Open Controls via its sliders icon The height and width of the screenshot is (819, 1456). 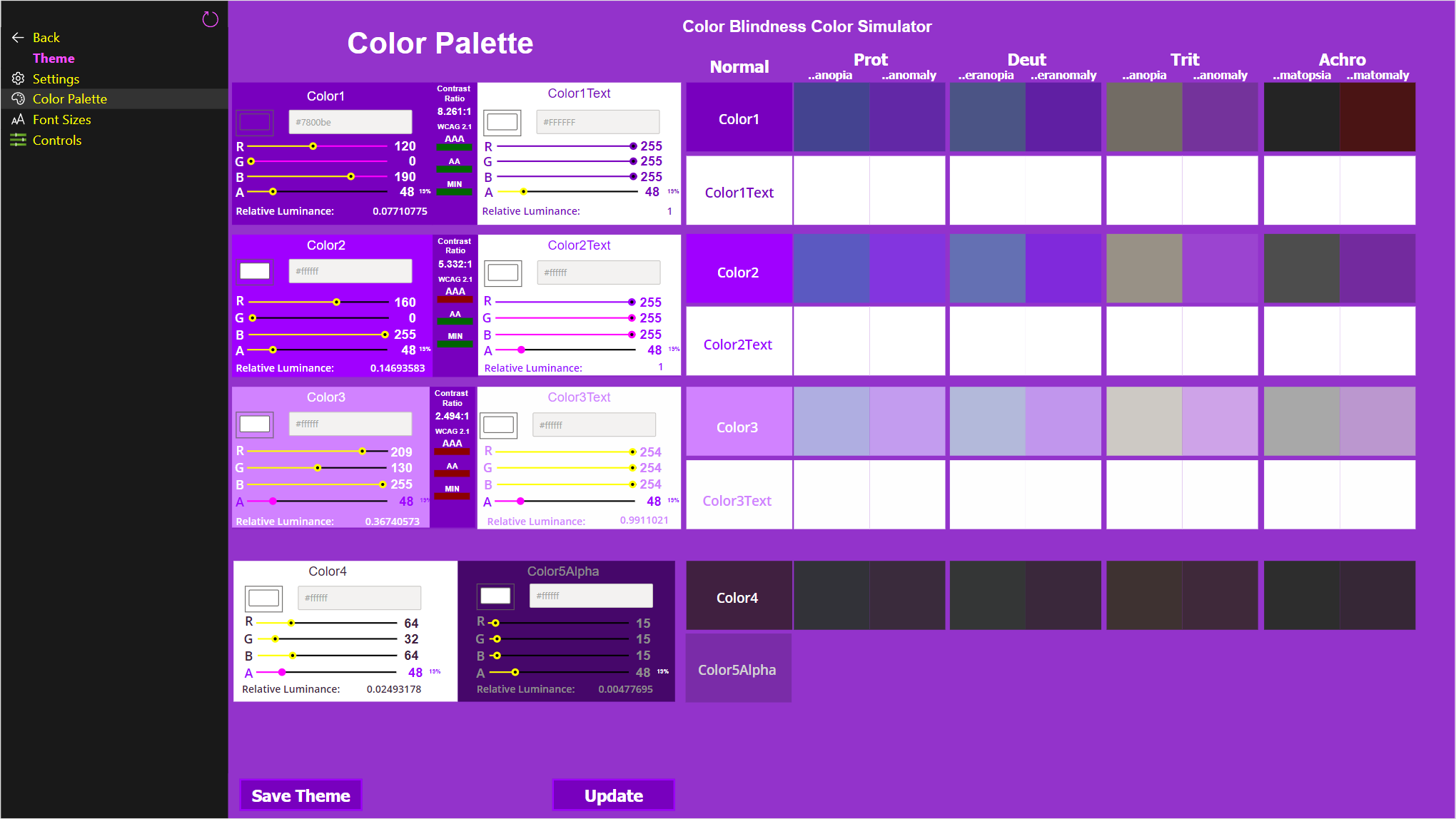[x=19, y=140]
